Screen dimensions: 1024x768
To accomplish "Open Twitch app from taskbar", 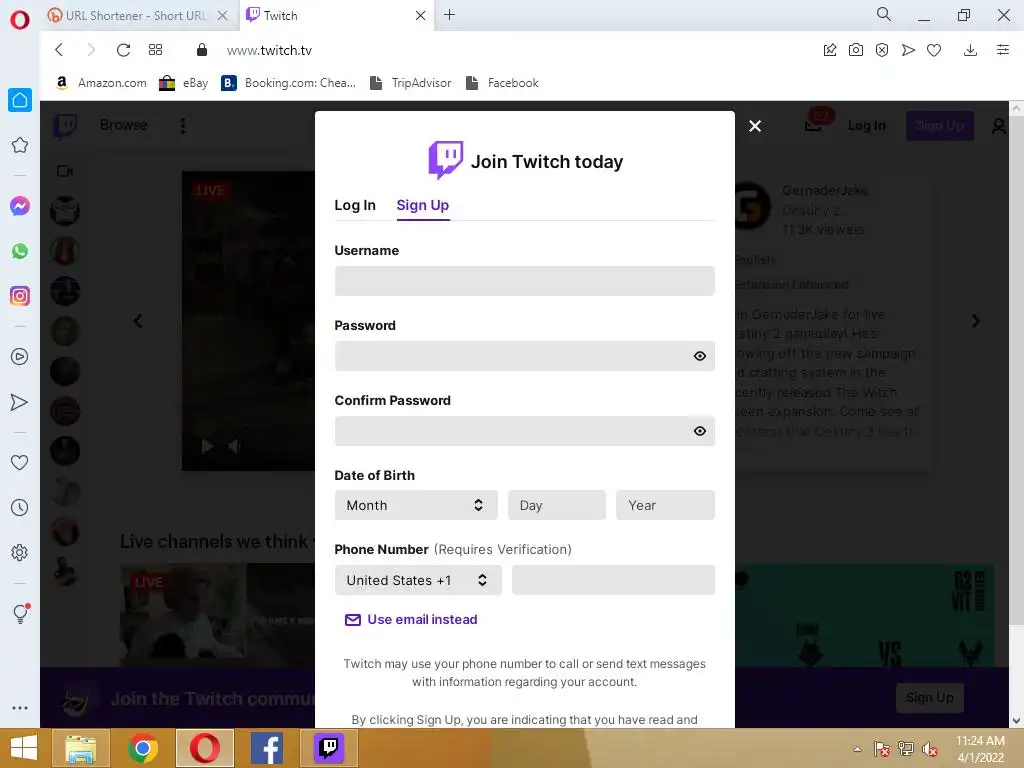I will tap(329, 748).
